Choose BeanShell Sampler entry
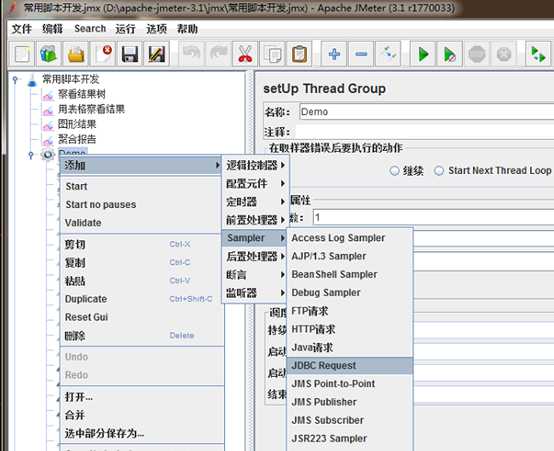The image size is (554, 451). (x=350, y=274)
